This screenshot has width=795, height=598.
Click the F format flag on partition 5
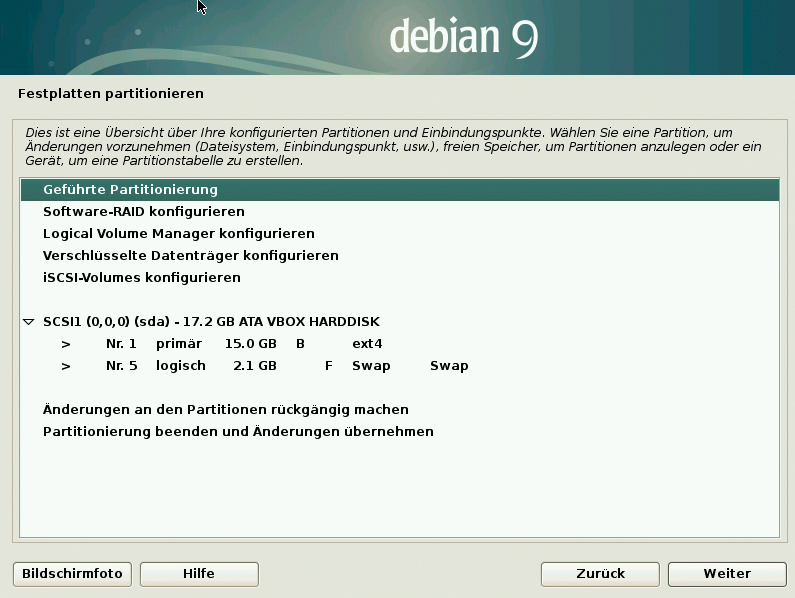[328, 366]
